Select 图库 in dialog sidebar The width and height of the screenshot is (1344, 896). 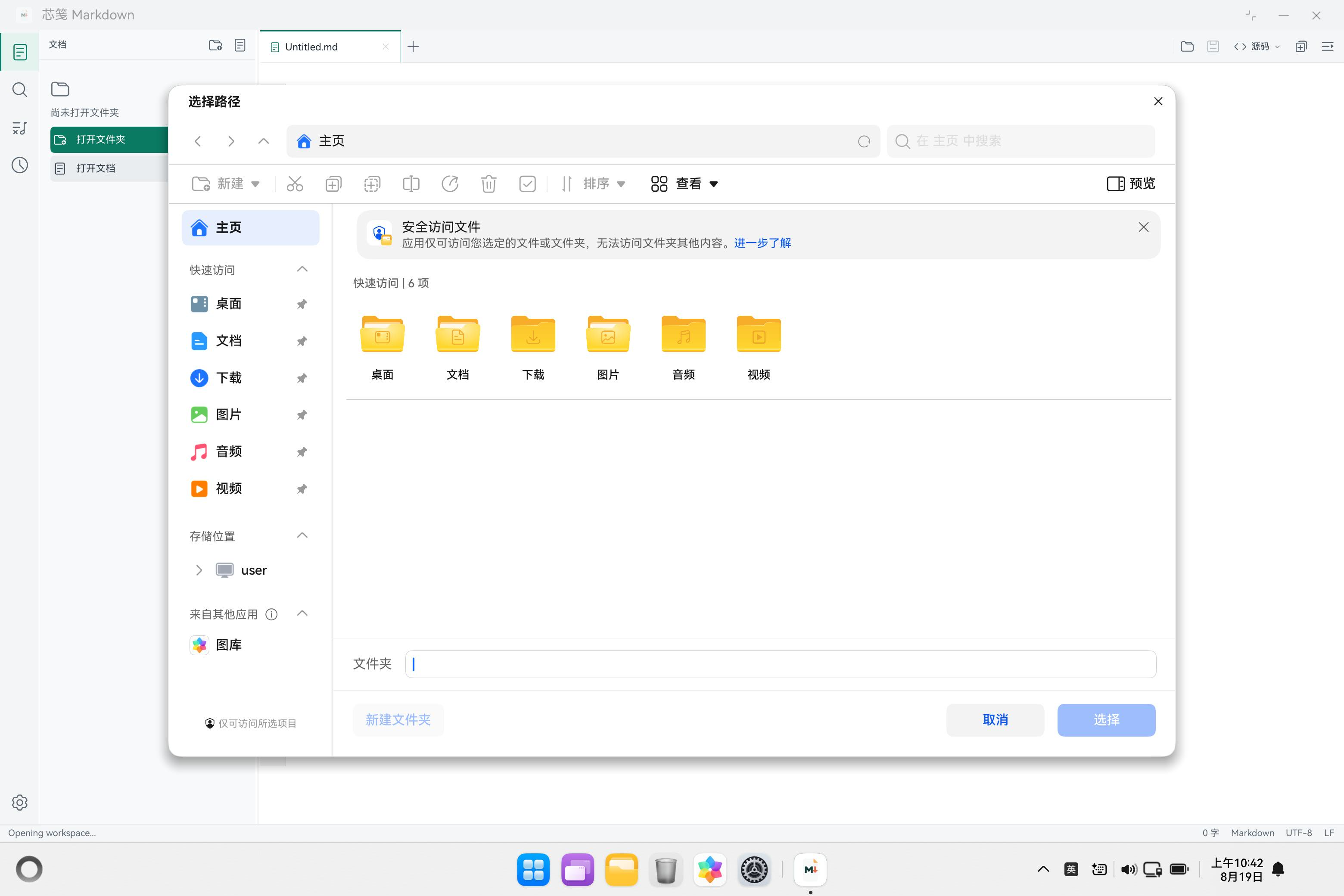click(x=250, y=645)
